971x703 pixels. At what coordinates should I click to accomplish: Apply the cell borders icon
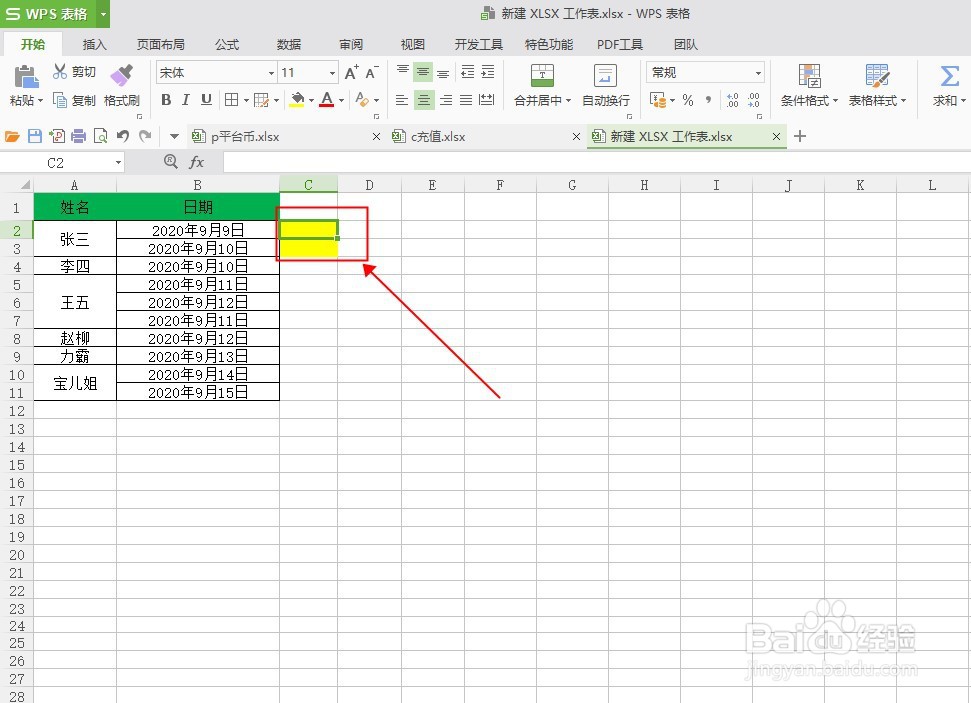(x=231, y=100)
